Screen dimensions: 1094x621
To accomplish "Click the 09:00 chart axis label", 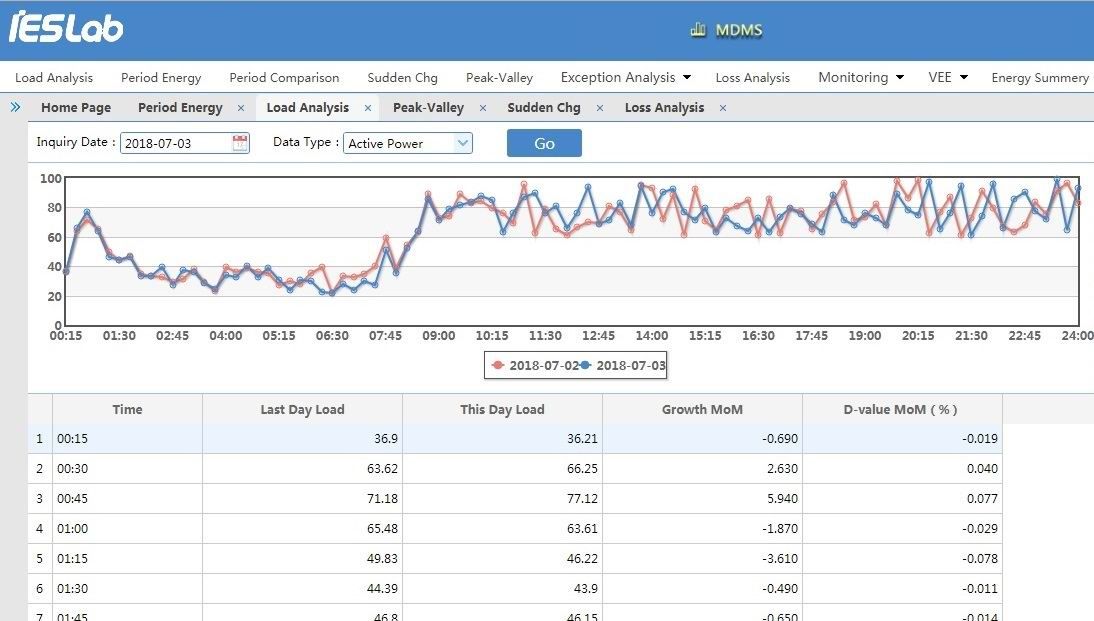I will [x=439, y=336].
